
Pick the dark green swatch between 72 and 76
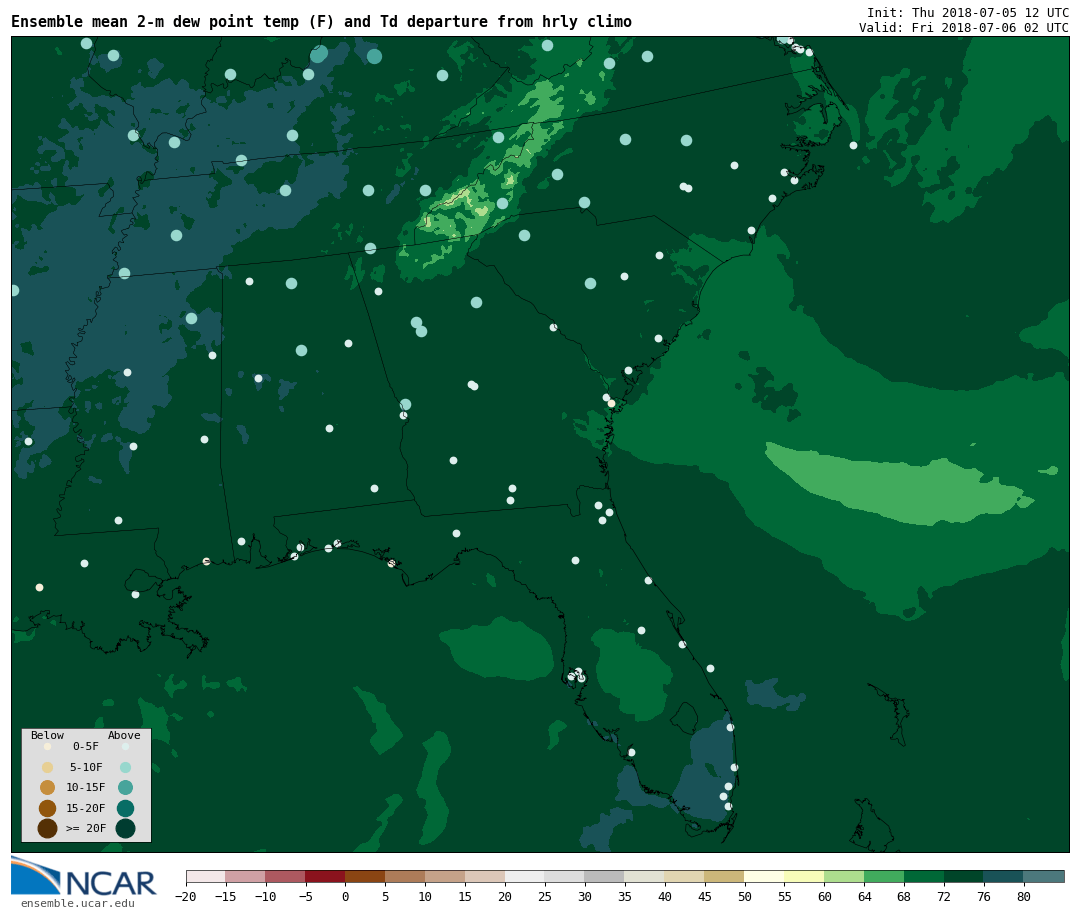[964, 876]
